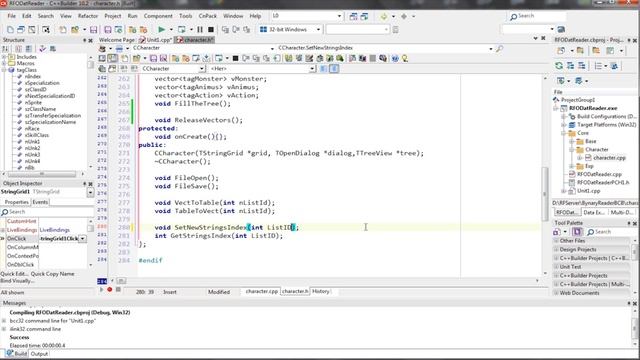640x360 pixels.
Task: Open the Component menu
Action: [158, 16]
